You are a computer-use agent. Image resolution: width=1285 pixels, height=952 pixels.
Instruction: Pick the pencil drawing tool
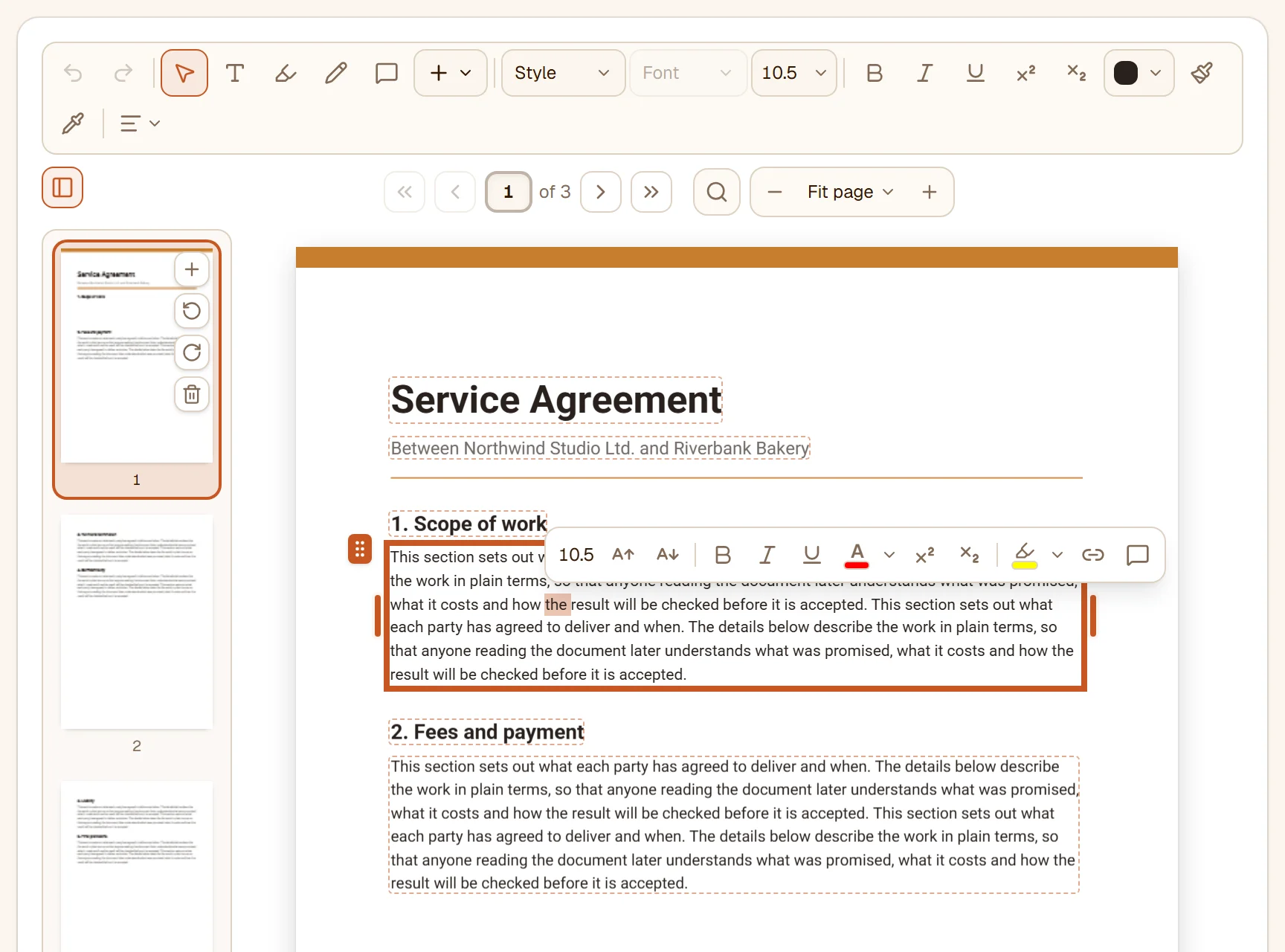point(336,73)
